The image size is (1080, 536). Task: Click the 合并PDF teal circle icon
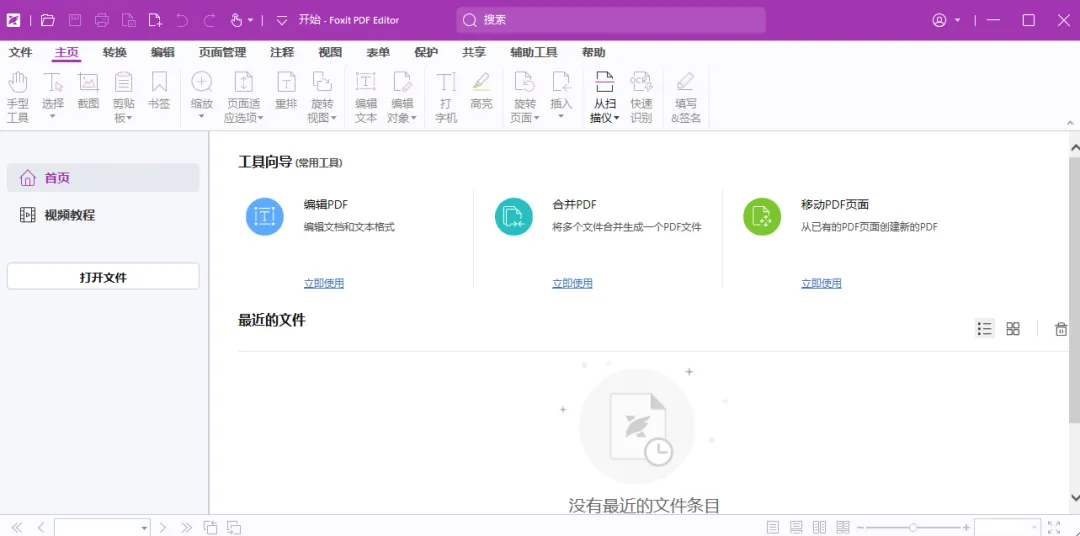tap(514, 216)
